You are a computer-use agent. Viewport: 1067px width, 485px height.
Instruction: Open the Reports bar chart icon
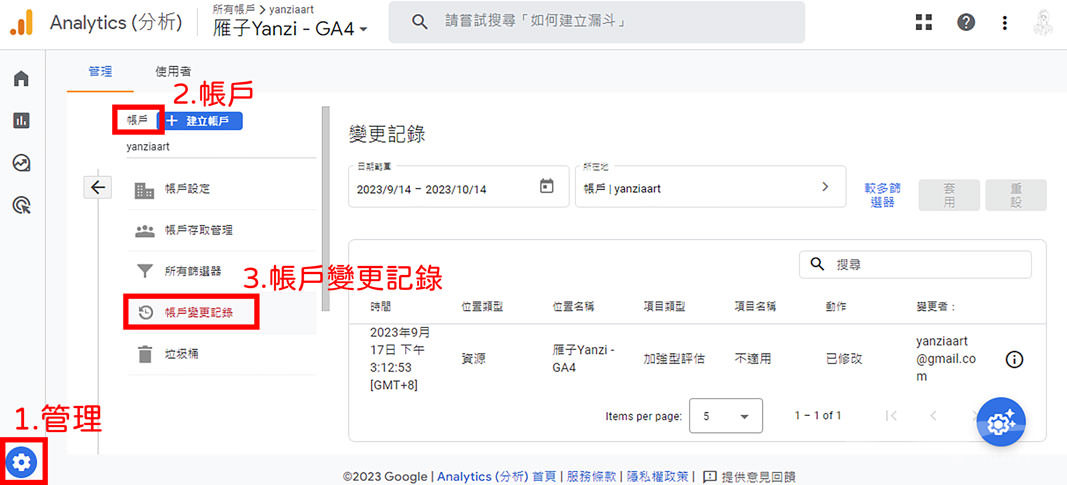[x=21, y=121]
